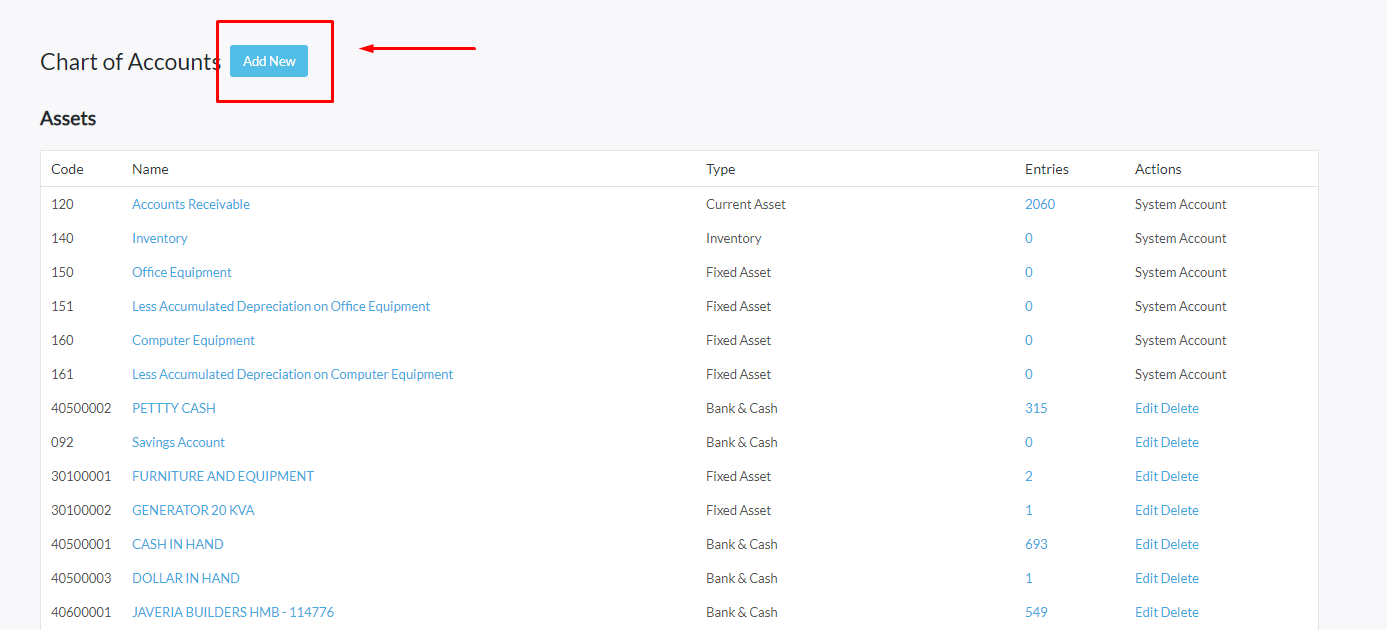Delete the Savings Account row
The image size is (1387, 630).
click(1180, 442)
